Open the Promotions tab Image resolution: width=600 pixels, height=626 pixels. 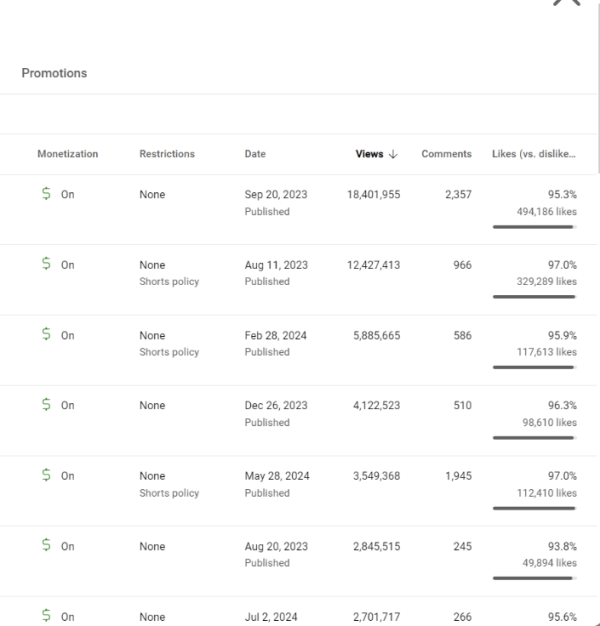pyautogui.click(x=54, y=73)
